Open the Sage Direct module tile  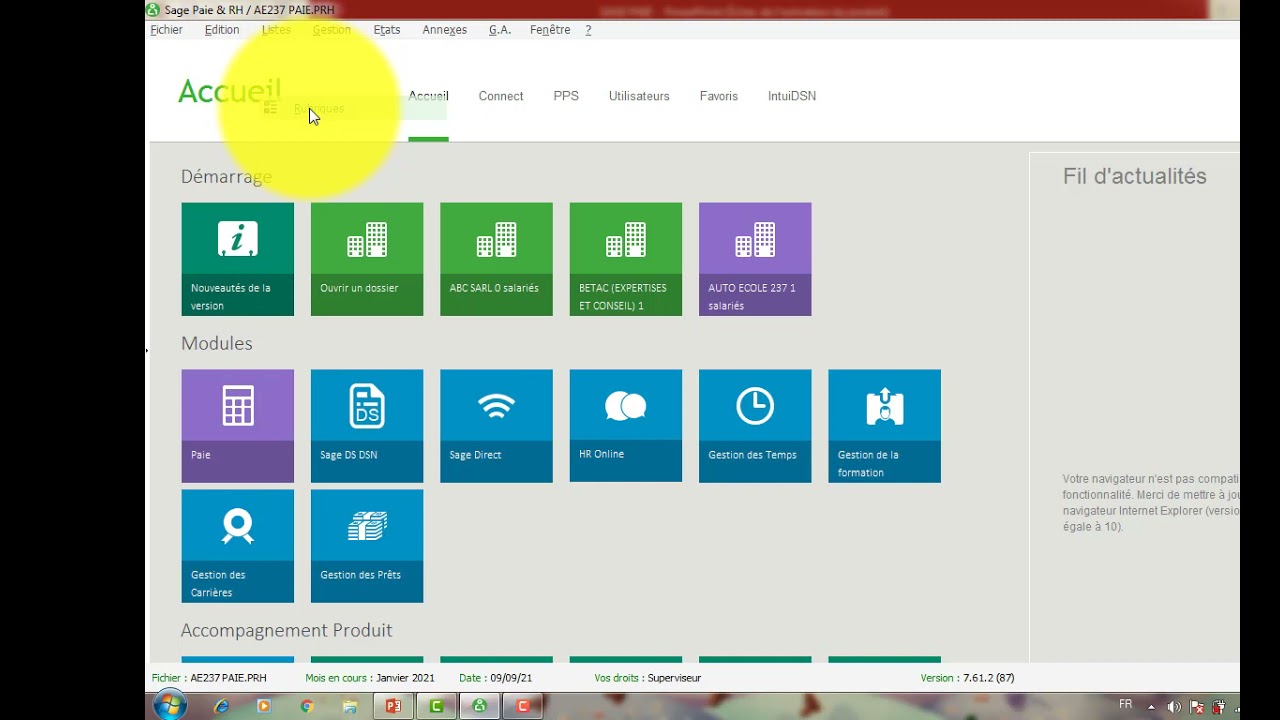(x=496, y=426)
